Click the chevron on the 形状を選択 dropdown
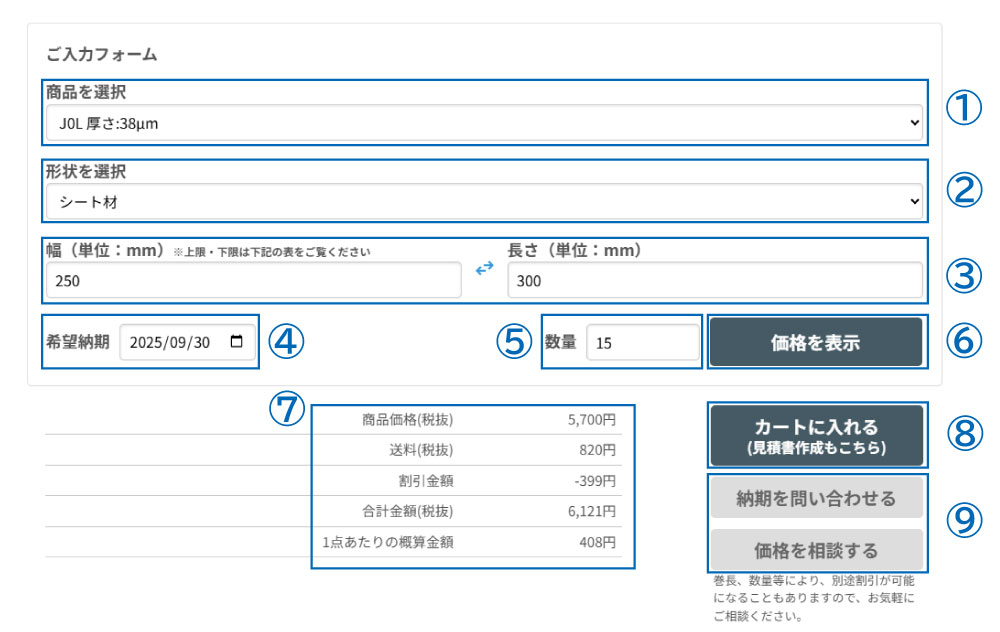 coord(913,200)
